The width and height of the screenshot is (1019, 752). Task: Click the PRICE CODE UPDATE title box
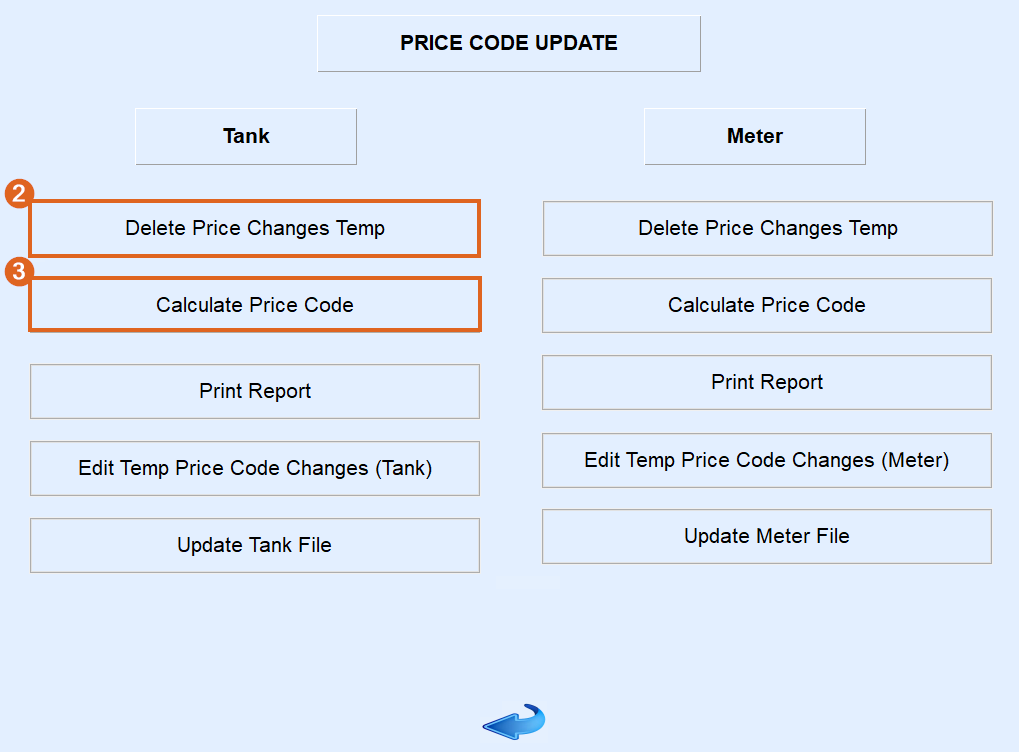click(x=509, y=43)
